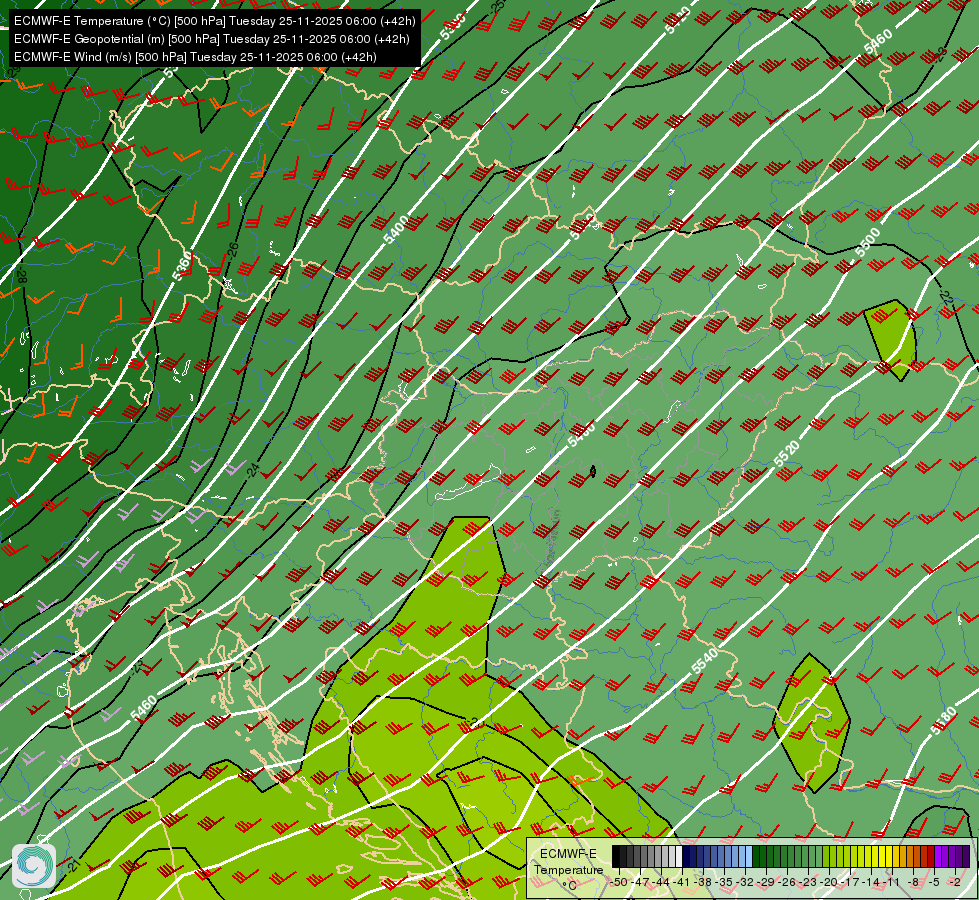Click the -35 legend scale value
The width and height of the screenshot is (979, 900).
point(724,882)
